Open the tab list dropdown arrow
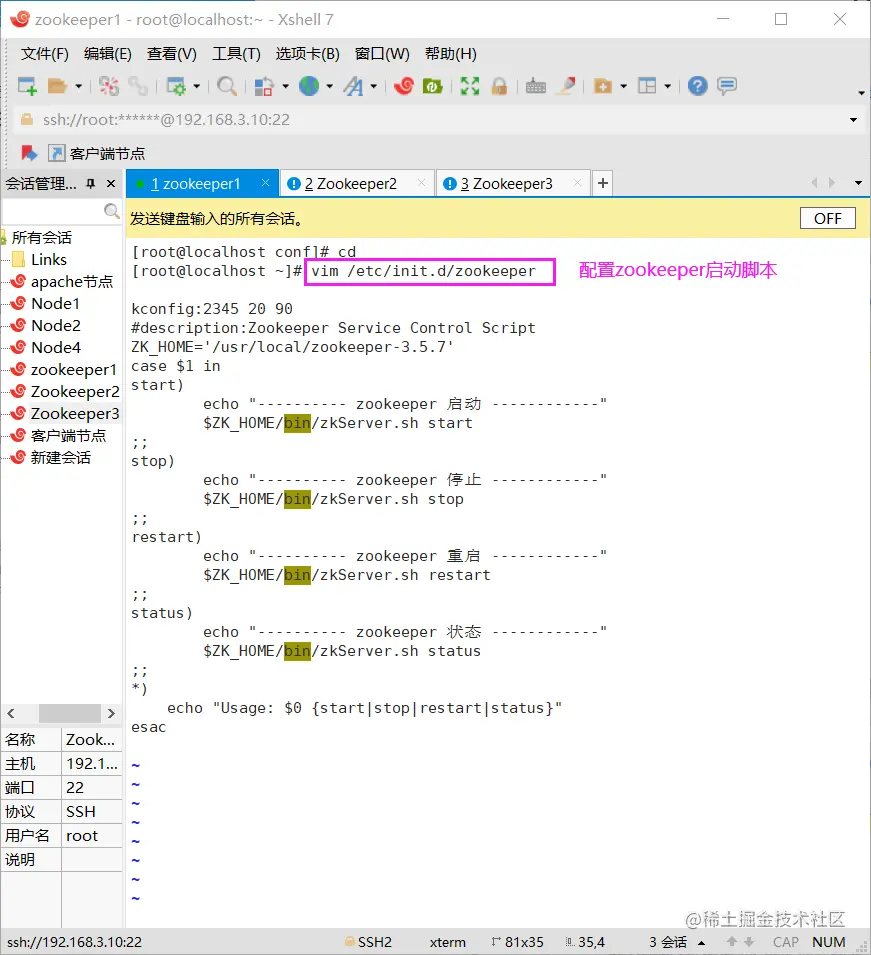This screenshot has height=955, width=871. (x=858, y=183)
